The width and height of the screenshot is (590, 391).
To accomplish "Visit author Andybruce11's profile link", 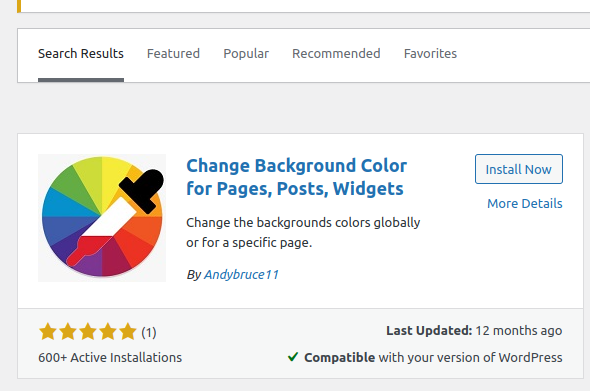I will point(241,275).
